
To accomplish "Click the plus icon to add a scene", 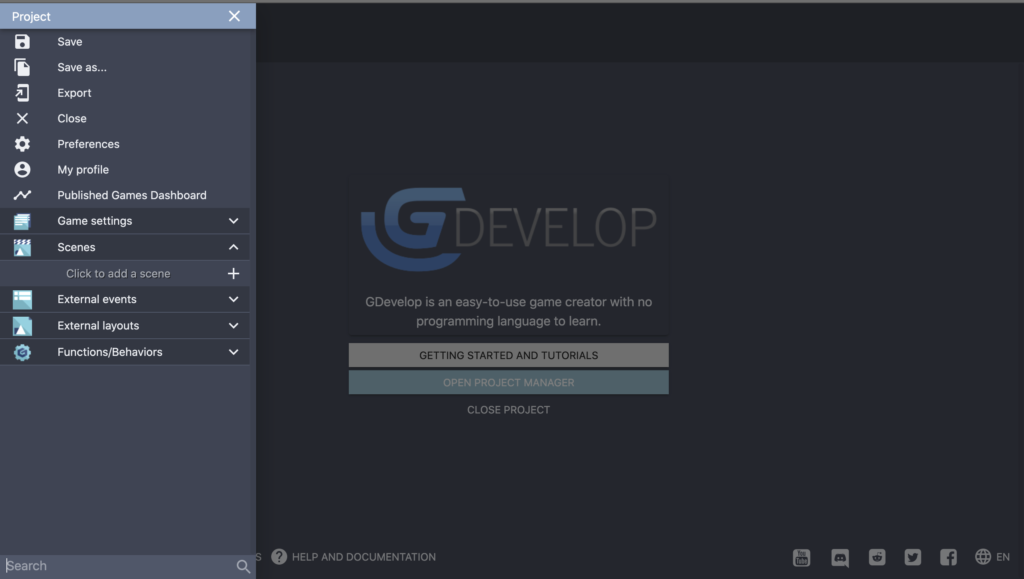I will click(233, 274).
